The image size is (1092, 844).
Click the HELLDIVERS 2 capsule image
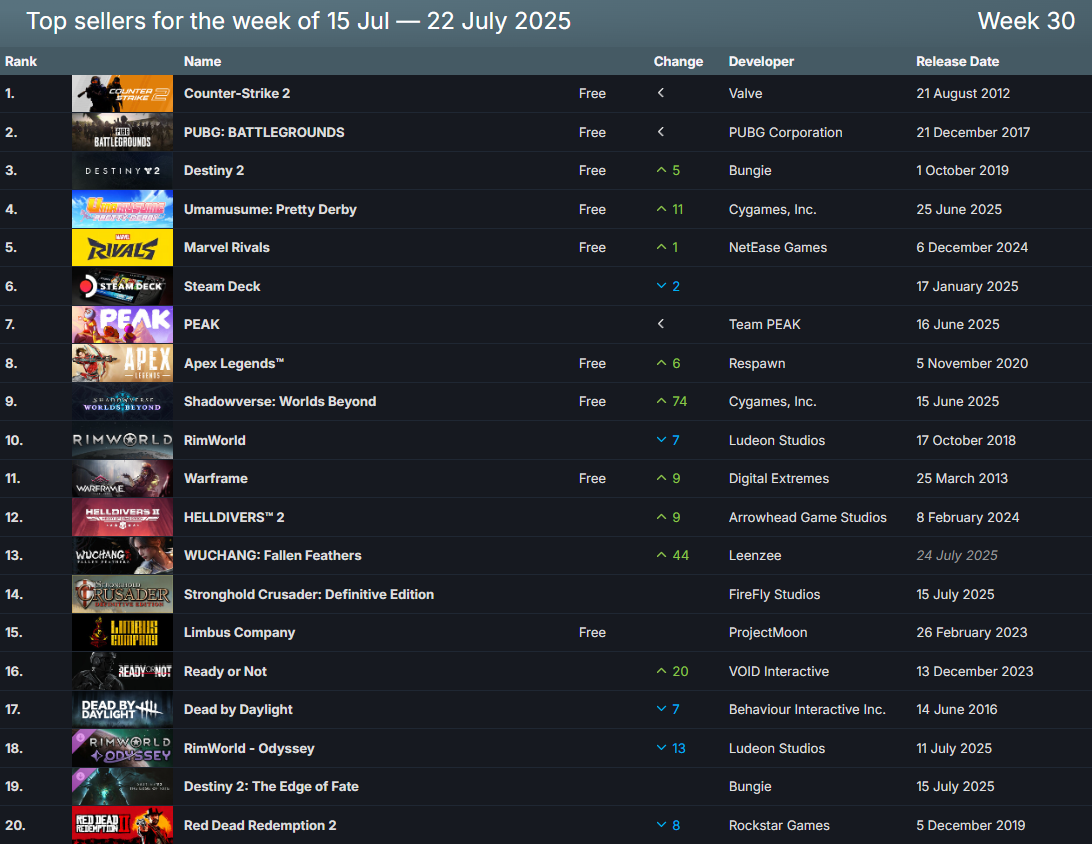coord(122,517)
